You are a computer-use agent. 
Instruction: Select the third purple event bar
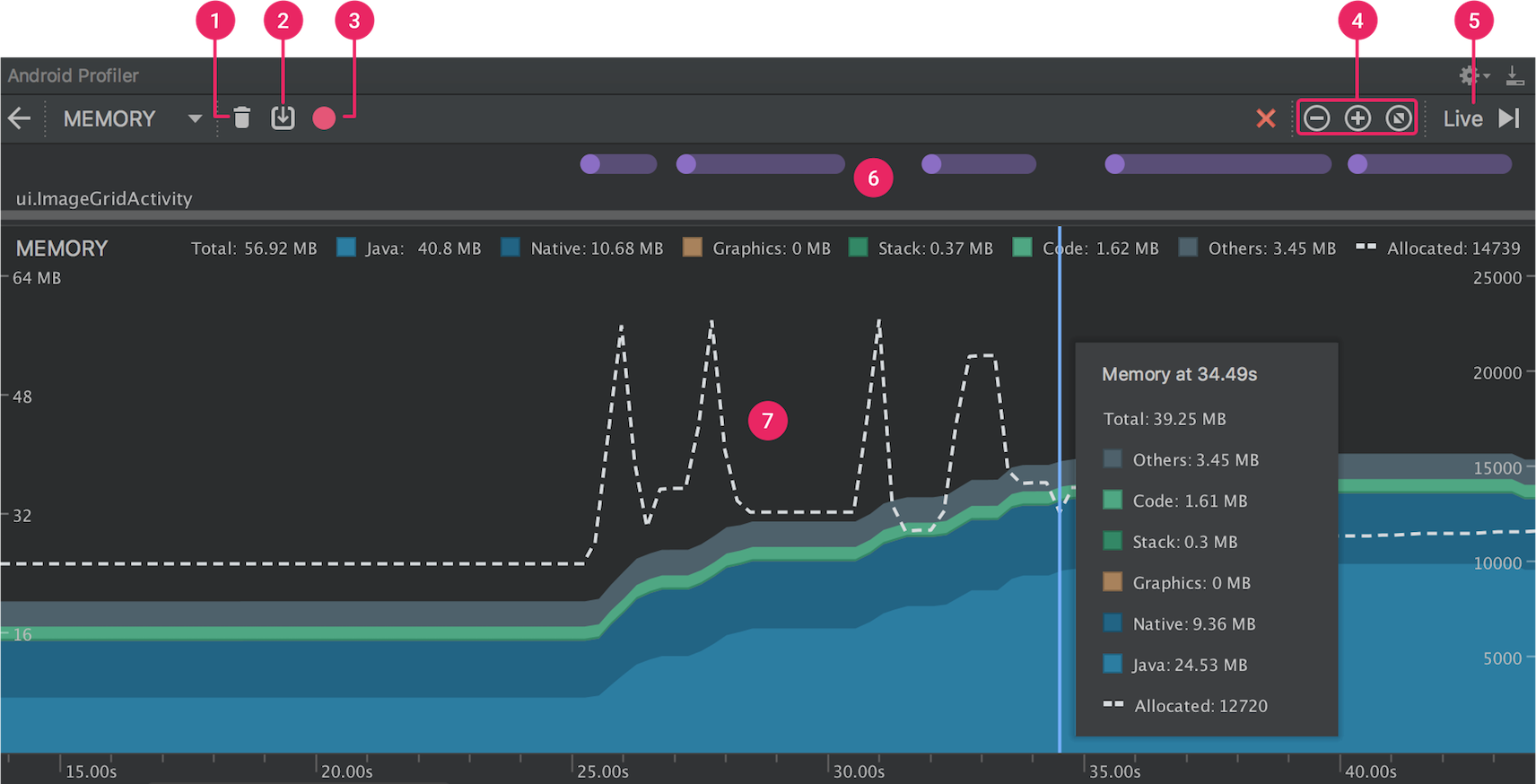point(979,164)
